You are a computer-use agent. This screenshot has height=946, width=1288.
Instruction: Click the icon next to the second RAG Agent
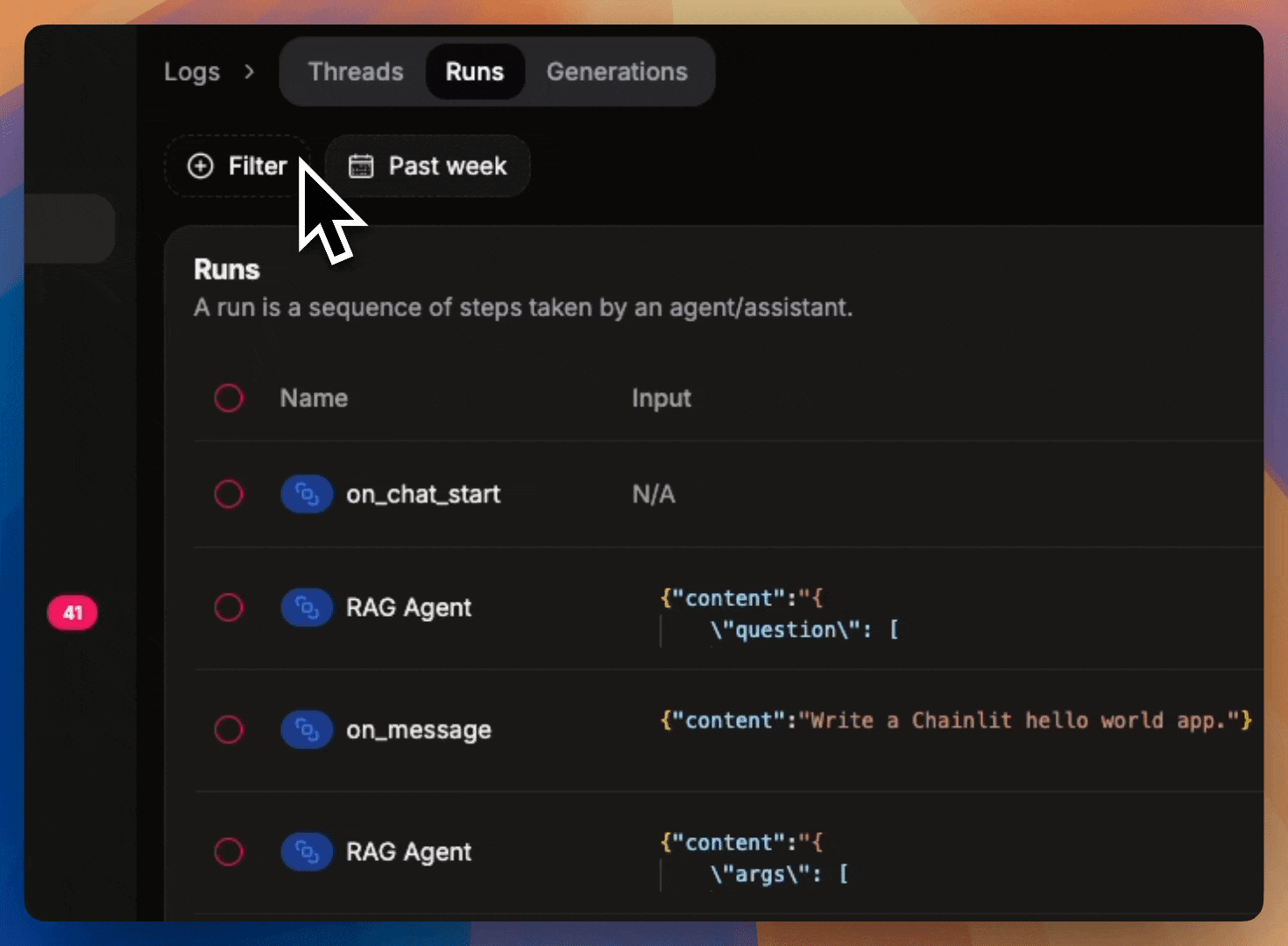307,851
